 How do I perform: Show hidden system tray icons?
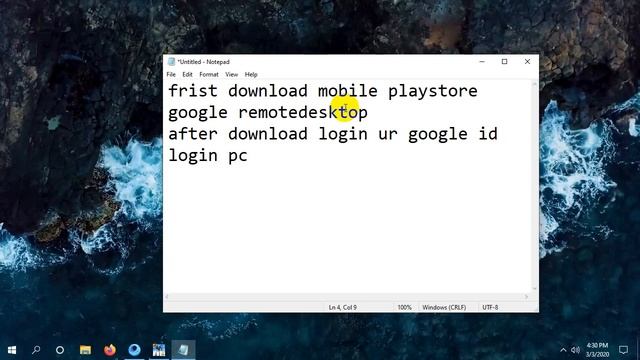(x=563, y=350)
